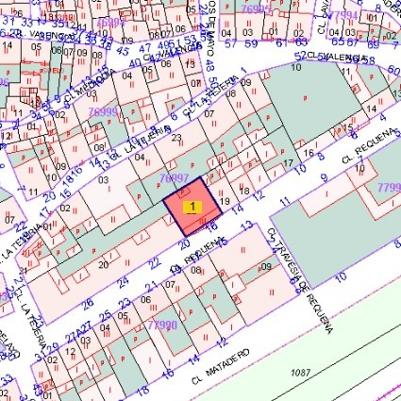Select parcel 17 near street number 10

click(x=288, y=163)
